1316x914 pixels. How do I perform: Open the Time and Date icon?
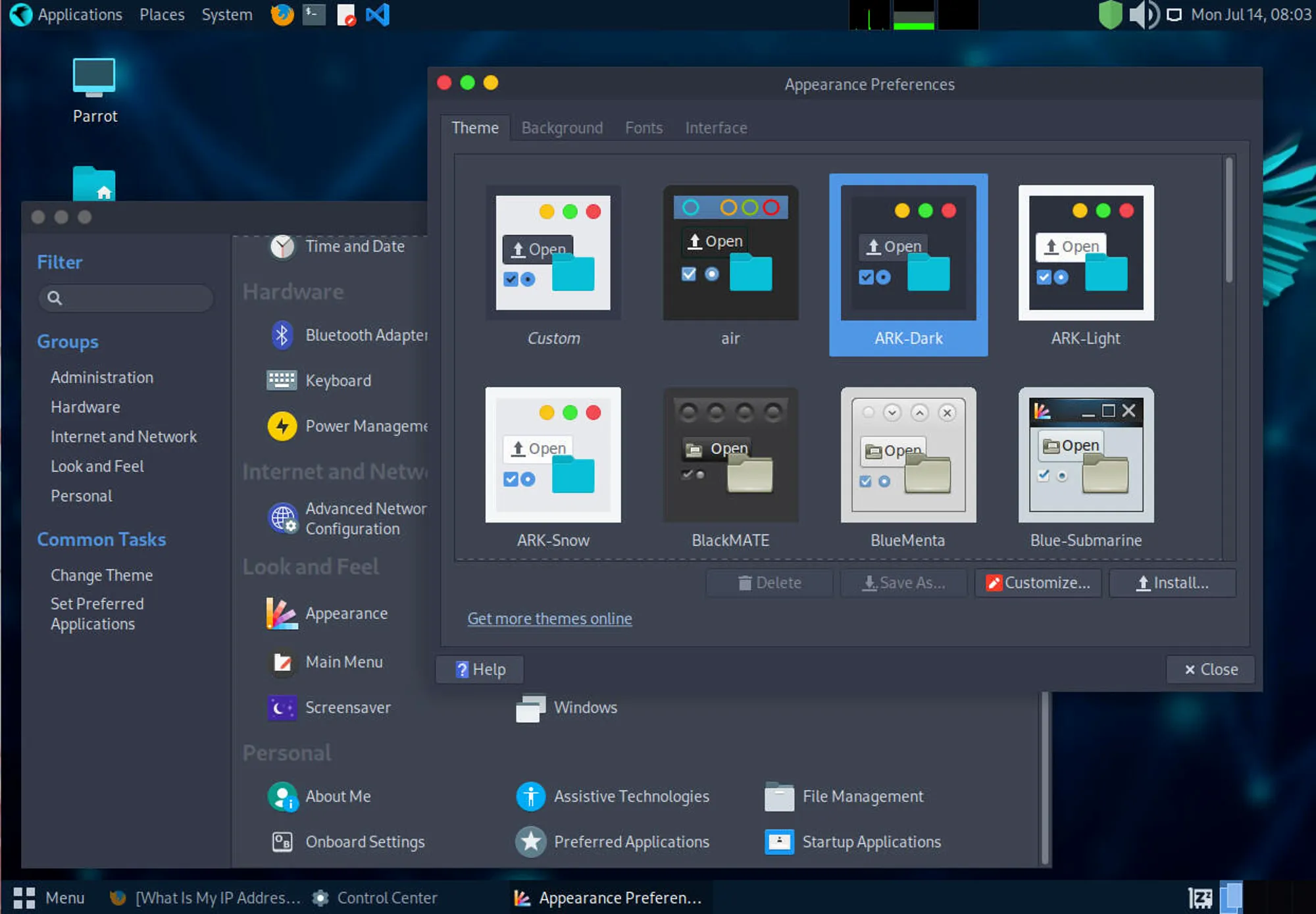click(x=282, y=247)
